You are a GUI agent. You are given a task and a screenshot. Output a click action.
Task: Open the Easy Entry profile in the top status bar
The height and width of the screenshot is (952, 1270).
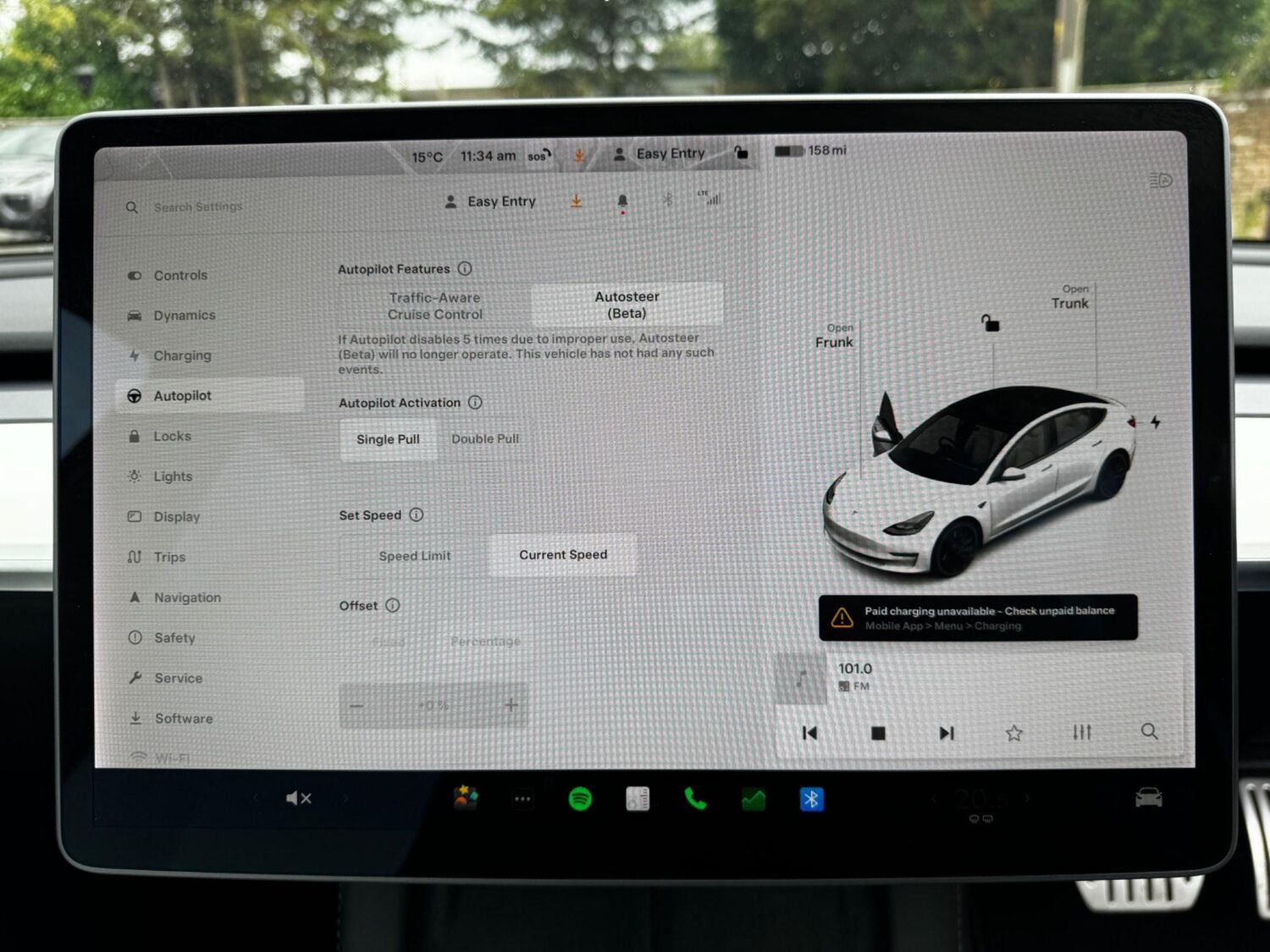(x=659, y=153)
